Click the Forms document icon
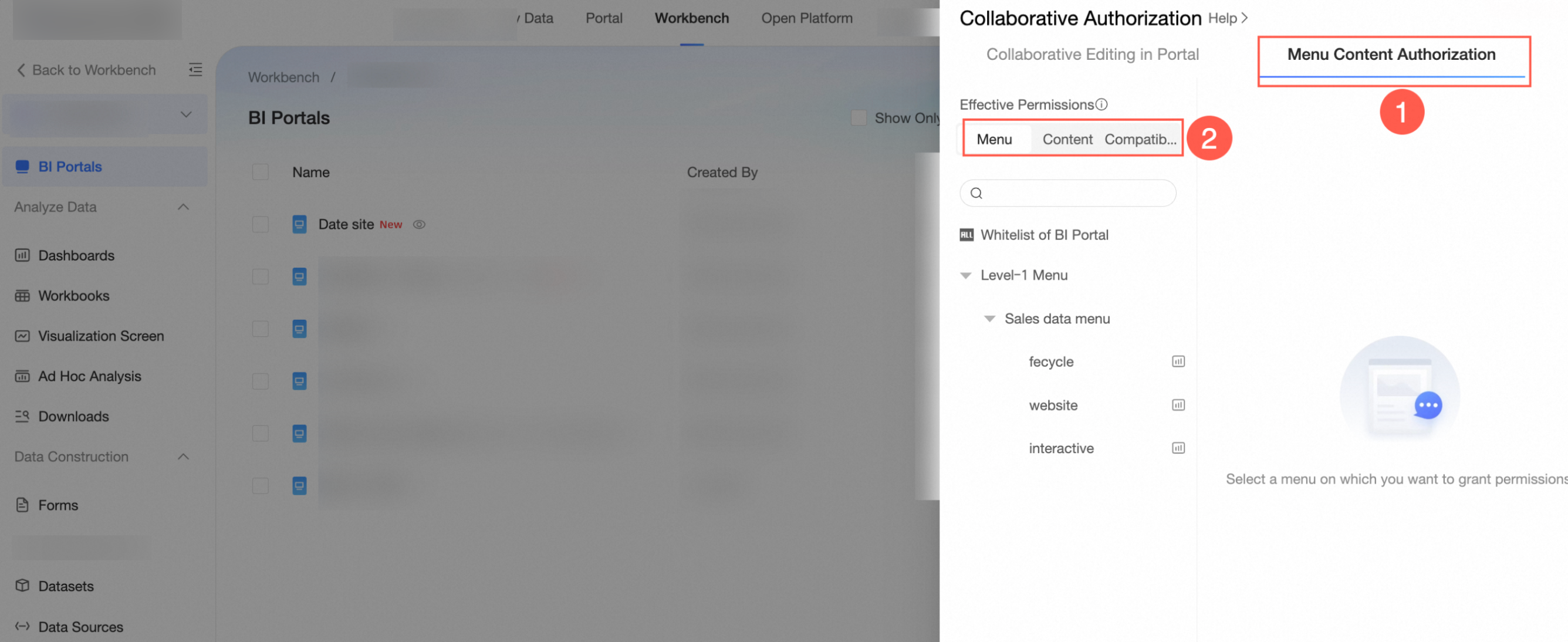This screenshot has height=642, width=1568. [22, 505]
